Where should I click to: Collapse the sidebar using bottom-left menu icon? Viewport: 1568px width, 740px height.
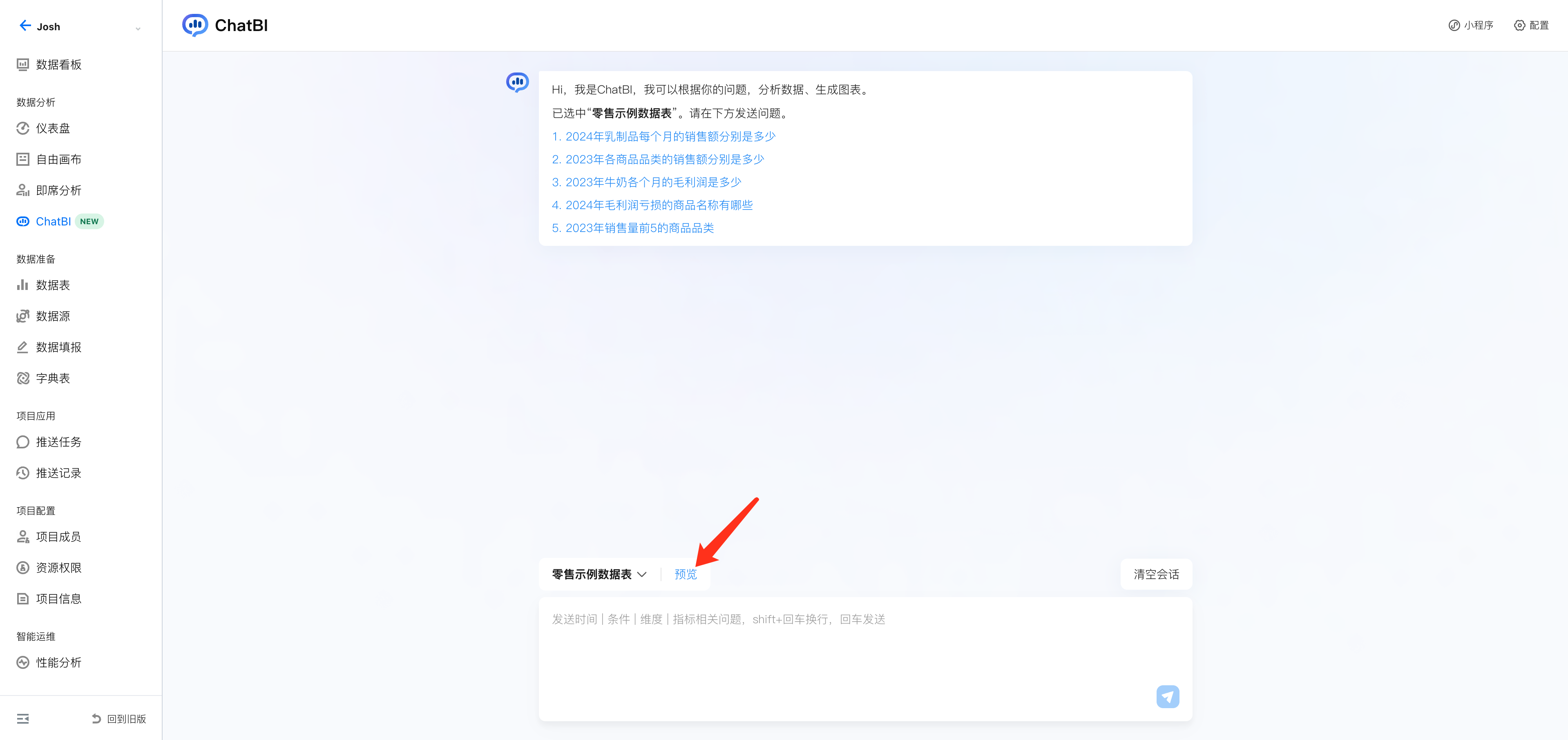22,719
